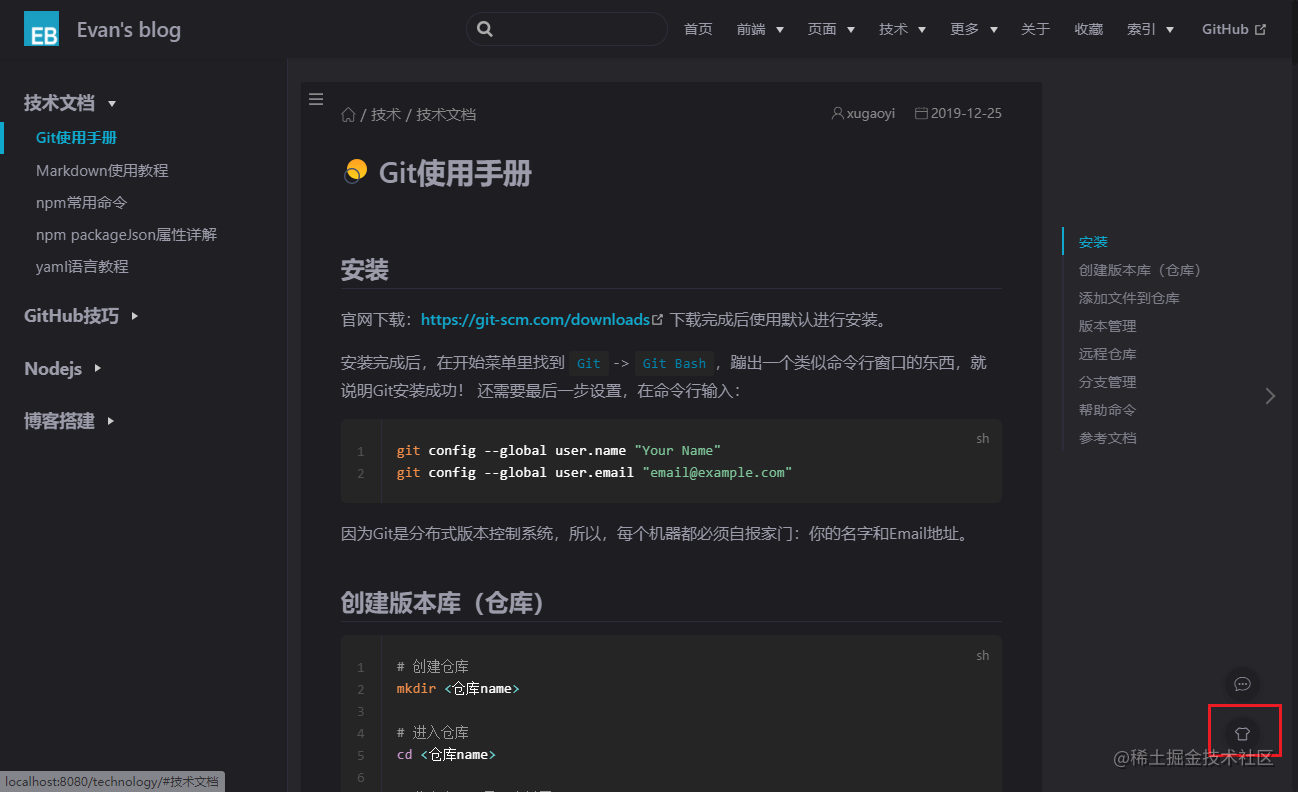The height and width of the screenshot is (792, 1298).
Task: Collapse the 技术文档 sidebar group
Action: point(70,103)
